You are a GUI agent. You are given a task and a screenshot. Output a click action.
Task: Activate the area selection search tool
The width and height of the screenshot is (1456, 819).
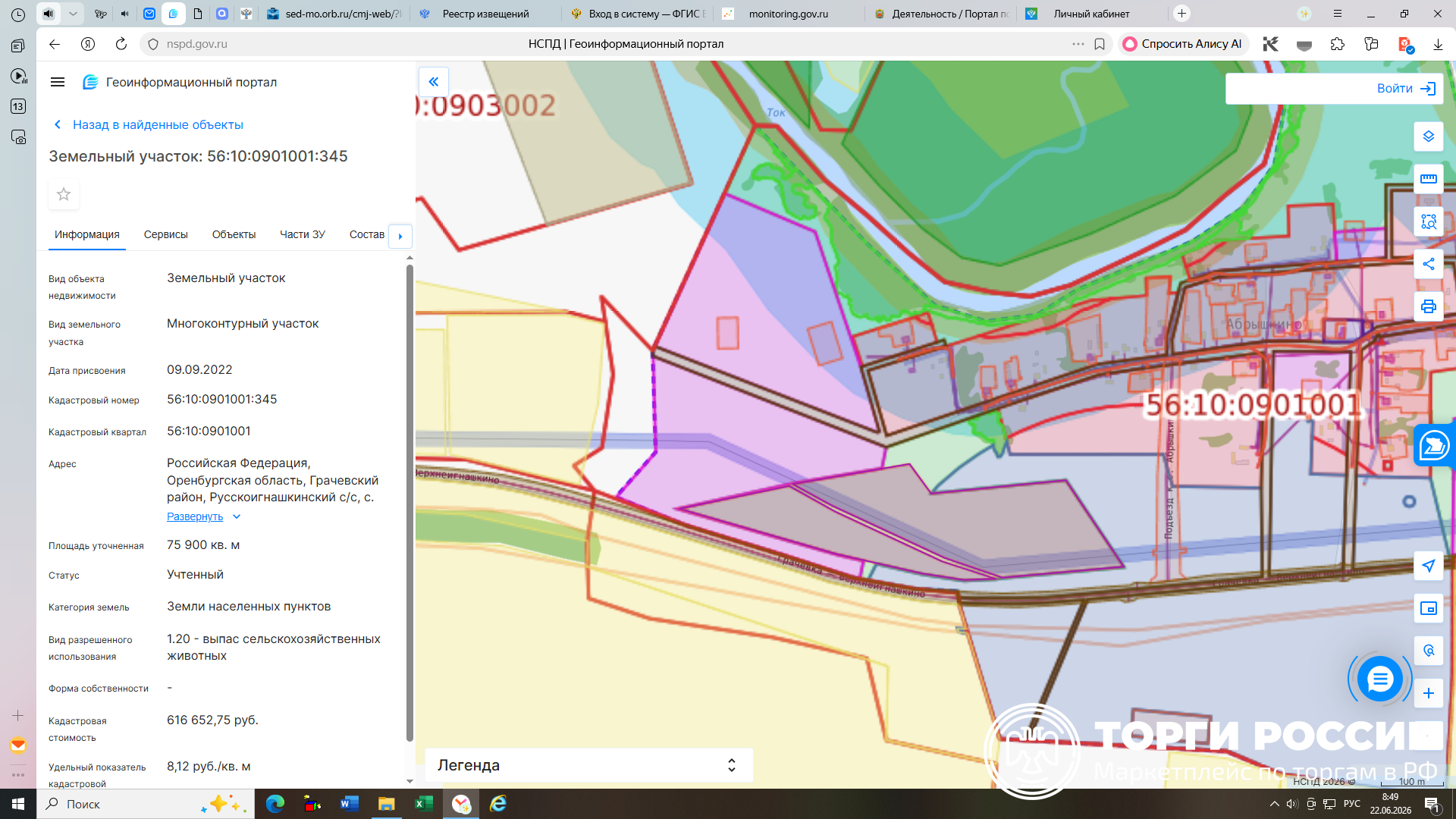point(1429,221)
